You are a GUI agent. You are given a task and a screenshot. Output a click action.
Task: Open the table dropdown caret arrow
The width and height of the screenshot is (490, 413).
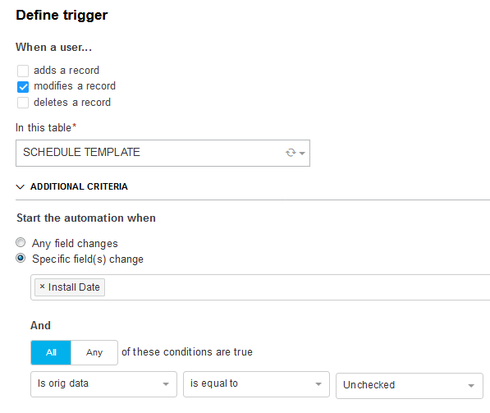[x=302, y=153]
